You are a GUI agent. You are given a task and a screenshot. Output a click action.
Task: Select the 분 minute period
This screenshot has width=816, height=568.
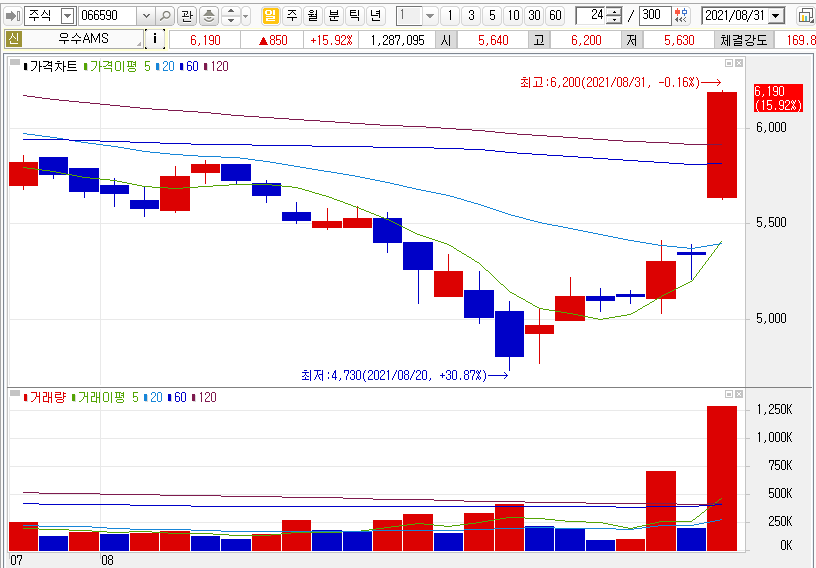click(334, 16)
